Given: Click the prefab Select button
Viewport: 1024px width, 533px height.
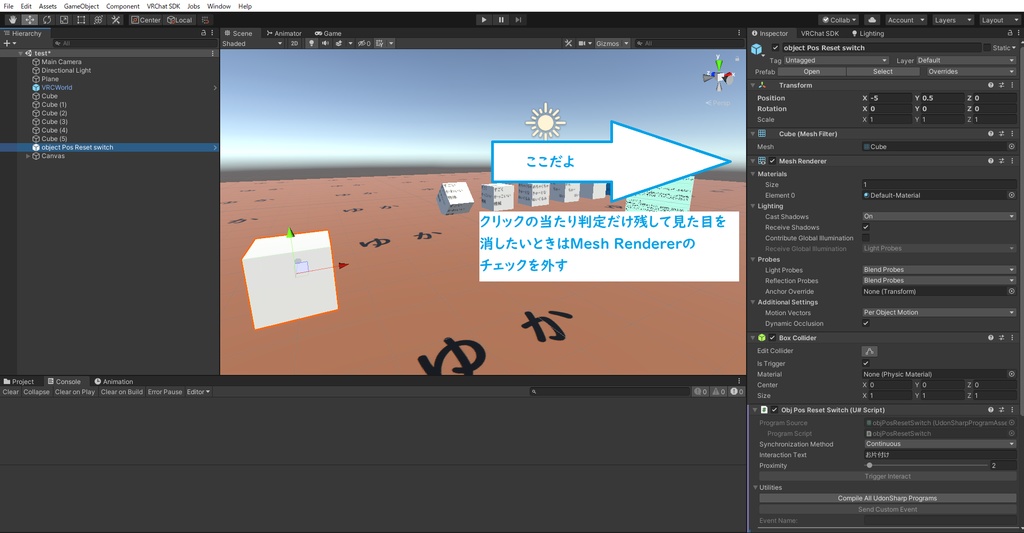Looking at the screenshot, I should pos(883,71).
